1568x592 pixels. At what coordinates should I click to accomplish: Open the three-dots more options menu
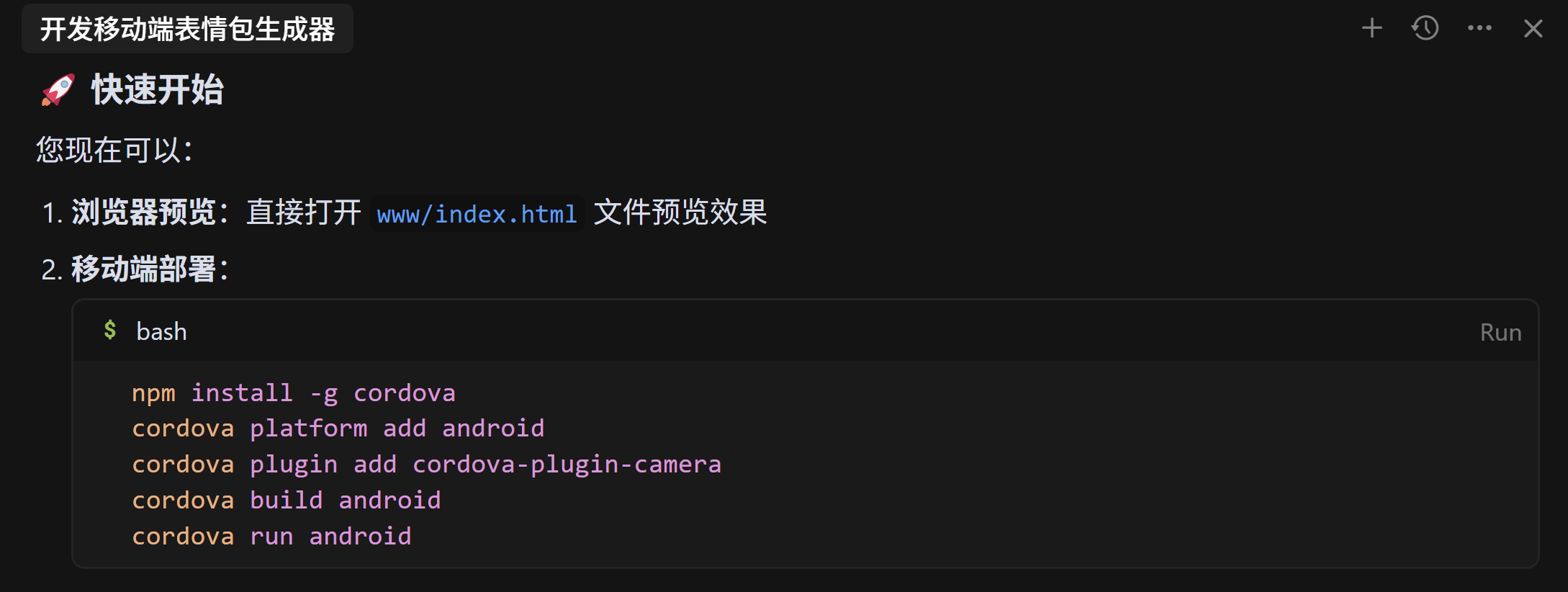point(1479,28)
